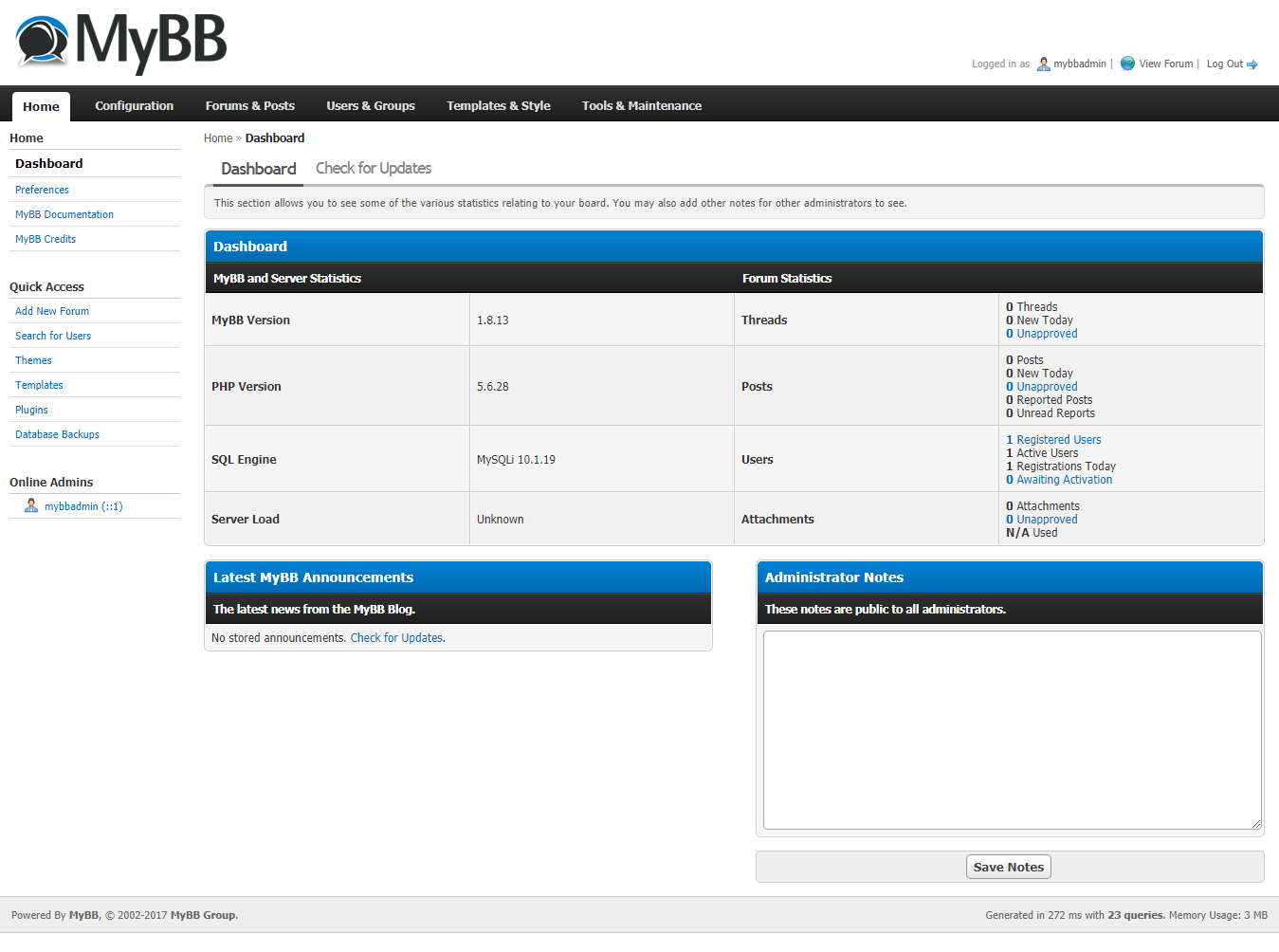Viewport: 1279px width, 952px height.
Task: Click Check for Updates link in announcements
Action: [396, 638]
